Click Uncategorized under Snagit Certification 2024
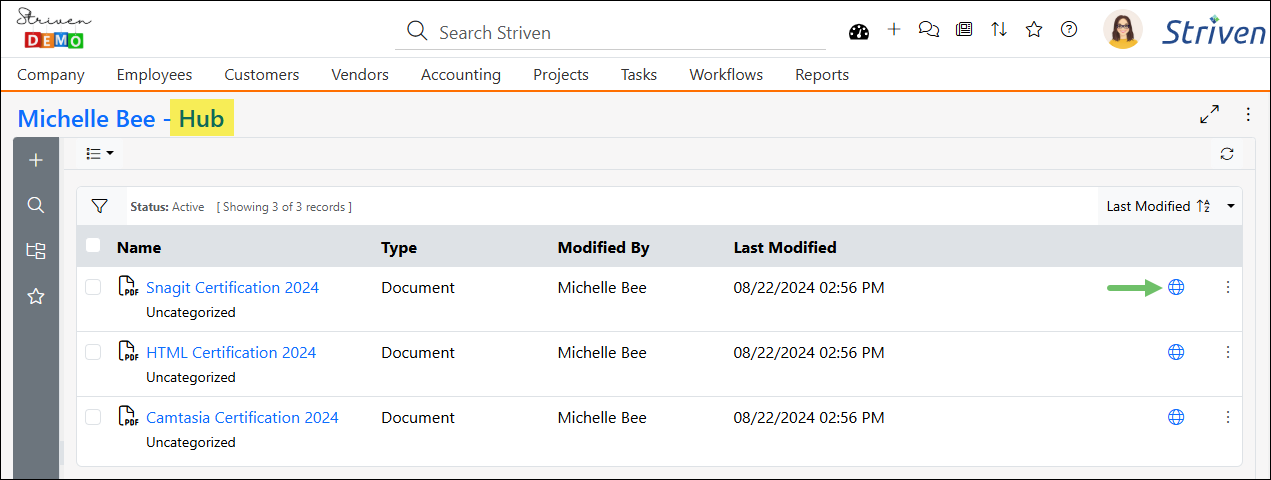 (191, 312)
